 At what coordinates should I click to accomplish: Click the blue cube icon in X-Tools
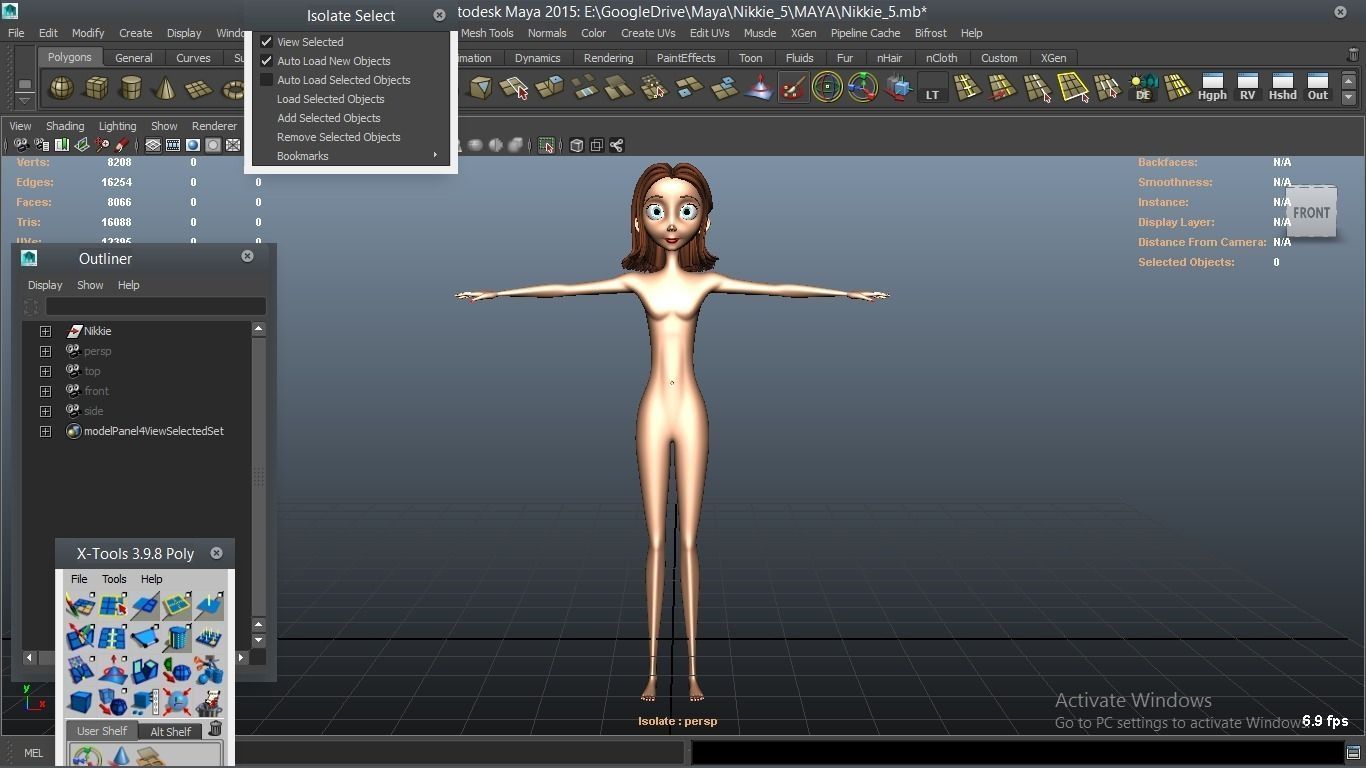(80, 701)
